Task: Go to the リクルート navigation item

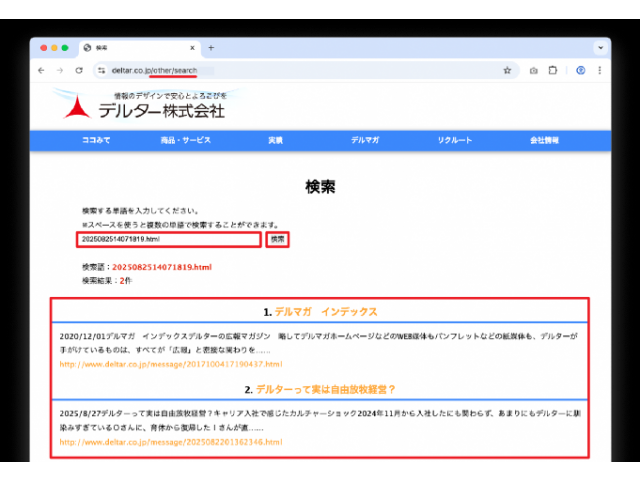Action: [x=455, y=140]
